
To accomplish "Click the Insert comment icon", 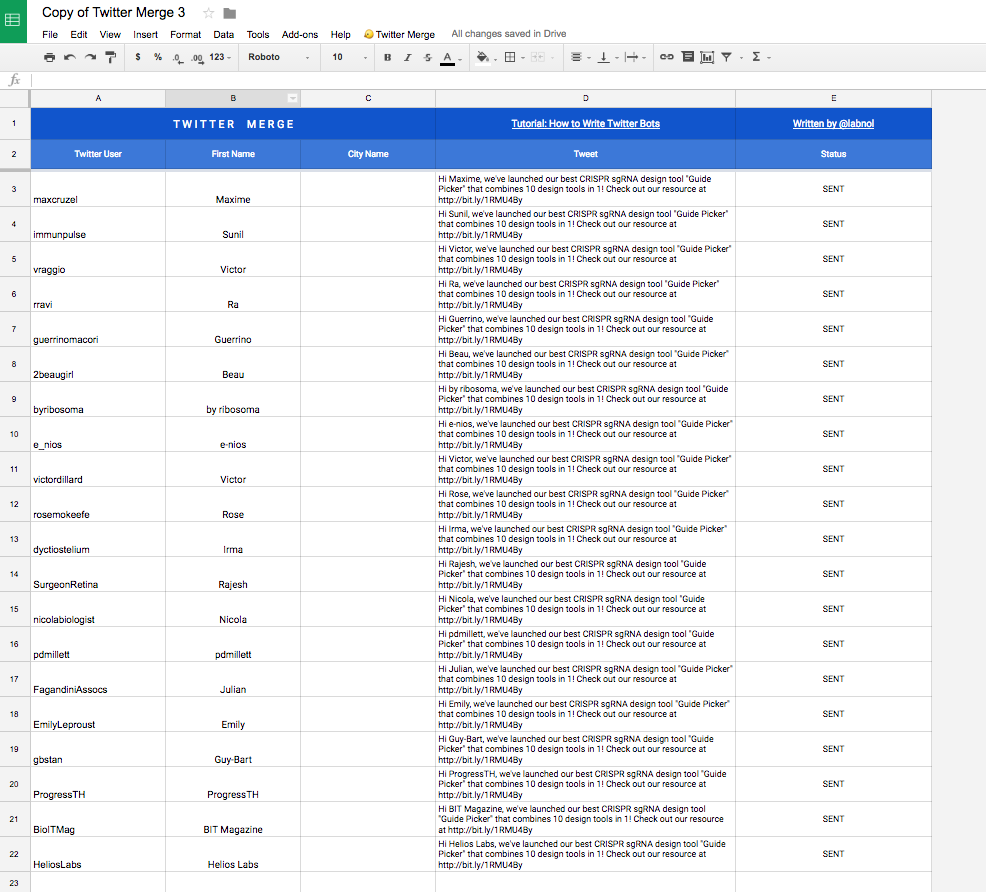I will (688, 57).
